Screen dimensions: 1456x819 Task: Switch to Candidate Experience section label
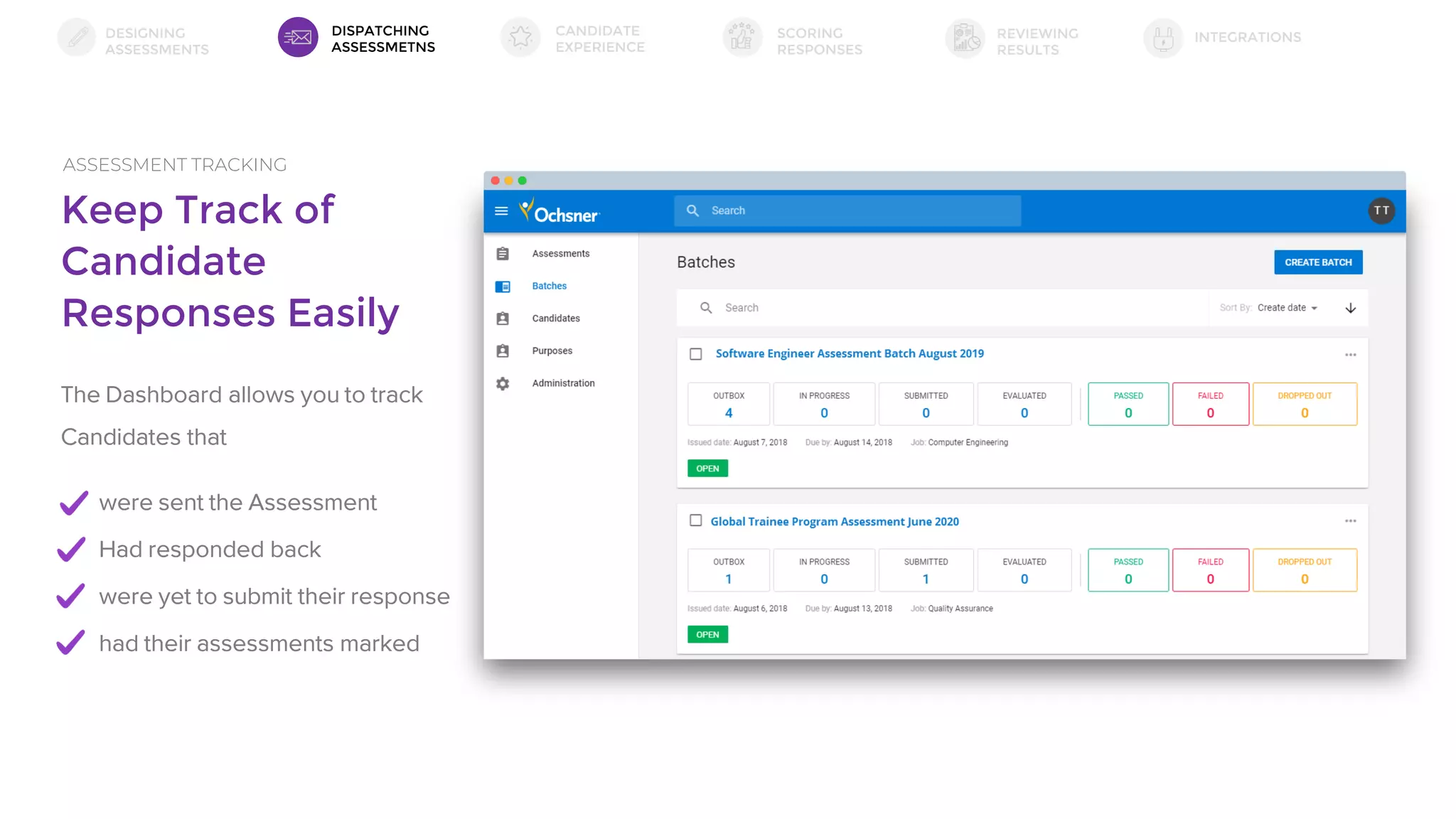pyautogui.click(x=600, y=39)
